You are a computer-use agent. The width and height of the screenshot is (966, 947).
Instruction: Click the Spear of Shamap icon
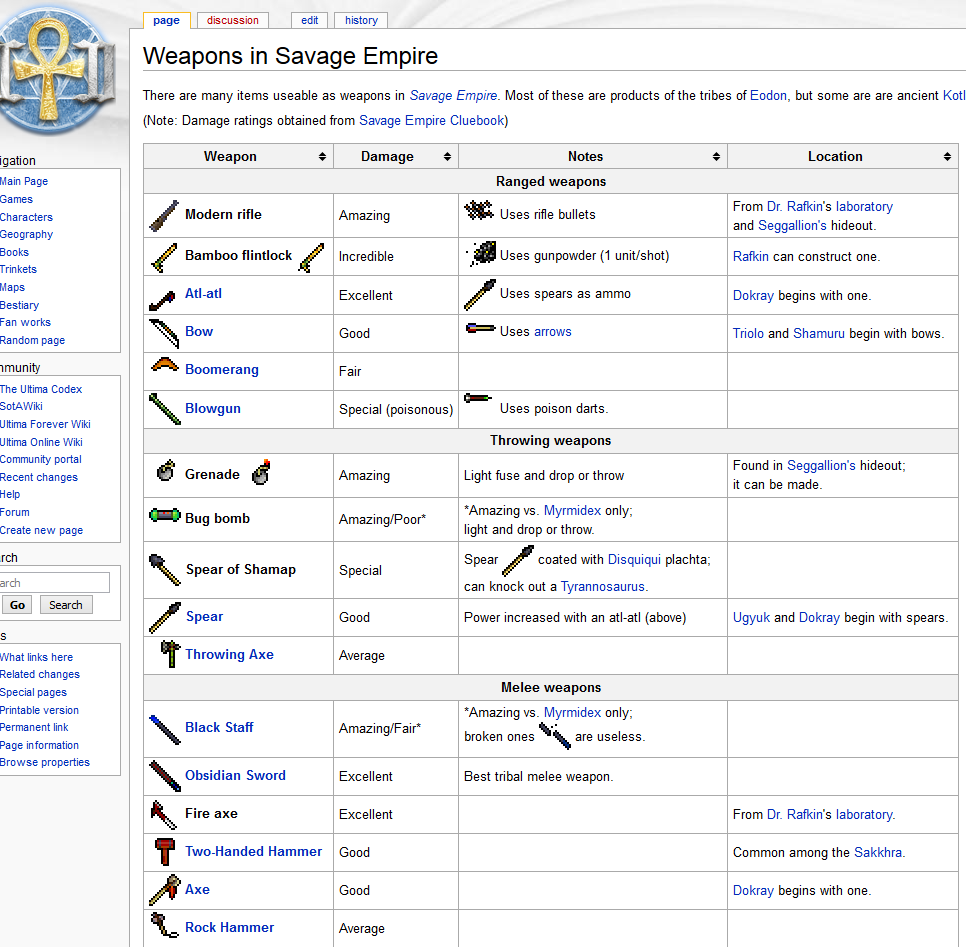pos(164,569)
